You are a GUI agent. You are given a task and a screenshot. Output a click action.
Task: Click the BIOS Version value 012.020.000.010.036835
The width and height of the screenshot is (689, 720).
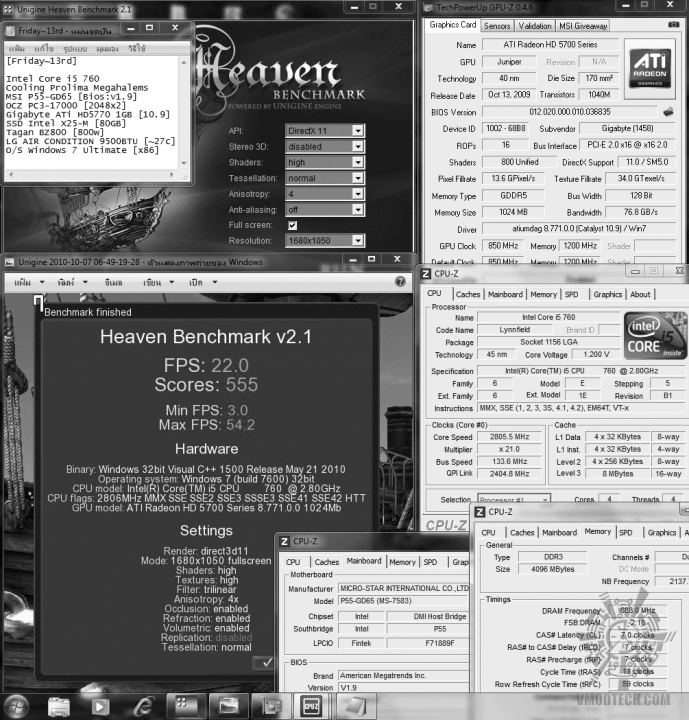[570, 112]
